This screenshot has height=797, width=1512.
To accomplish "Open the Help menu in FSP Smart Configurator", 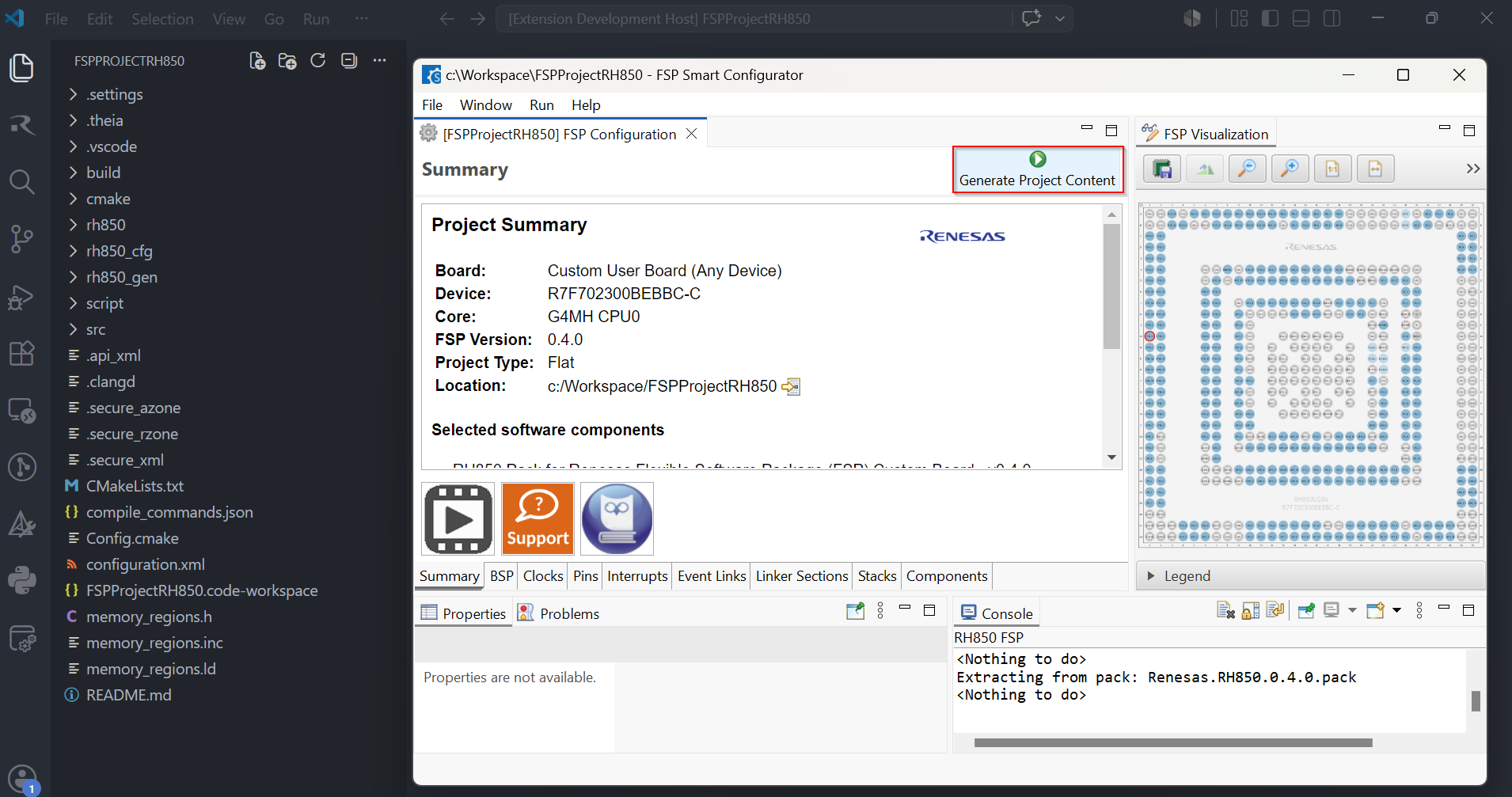I will [x=586, y=105].
